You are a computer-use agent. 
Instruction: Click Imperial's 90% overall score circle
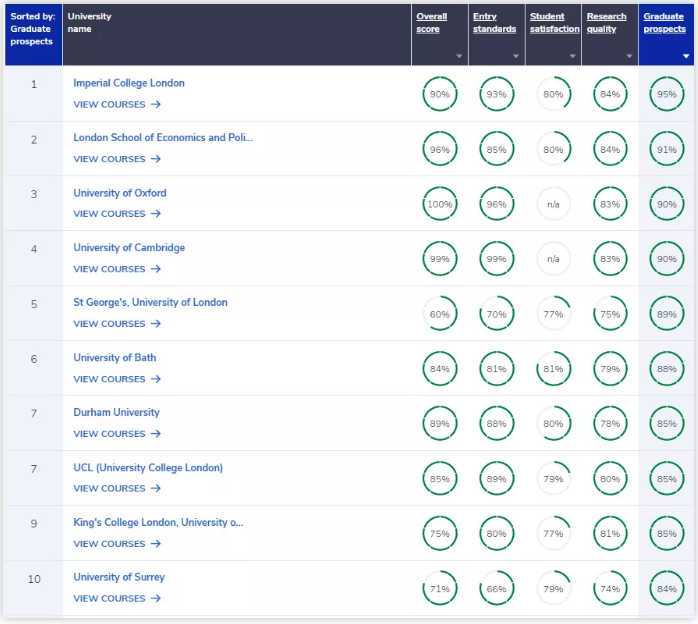pos(440,94)
